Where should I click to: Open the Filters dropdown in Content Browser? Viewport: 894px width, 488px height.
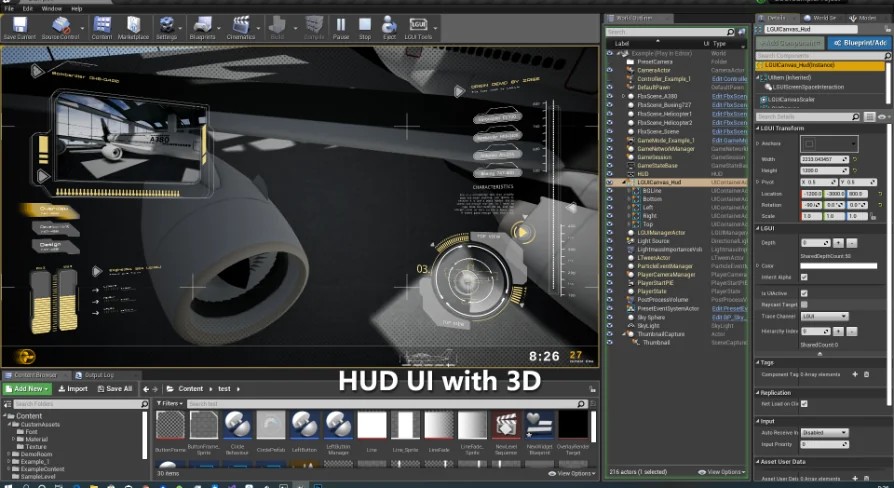(169, 404)
